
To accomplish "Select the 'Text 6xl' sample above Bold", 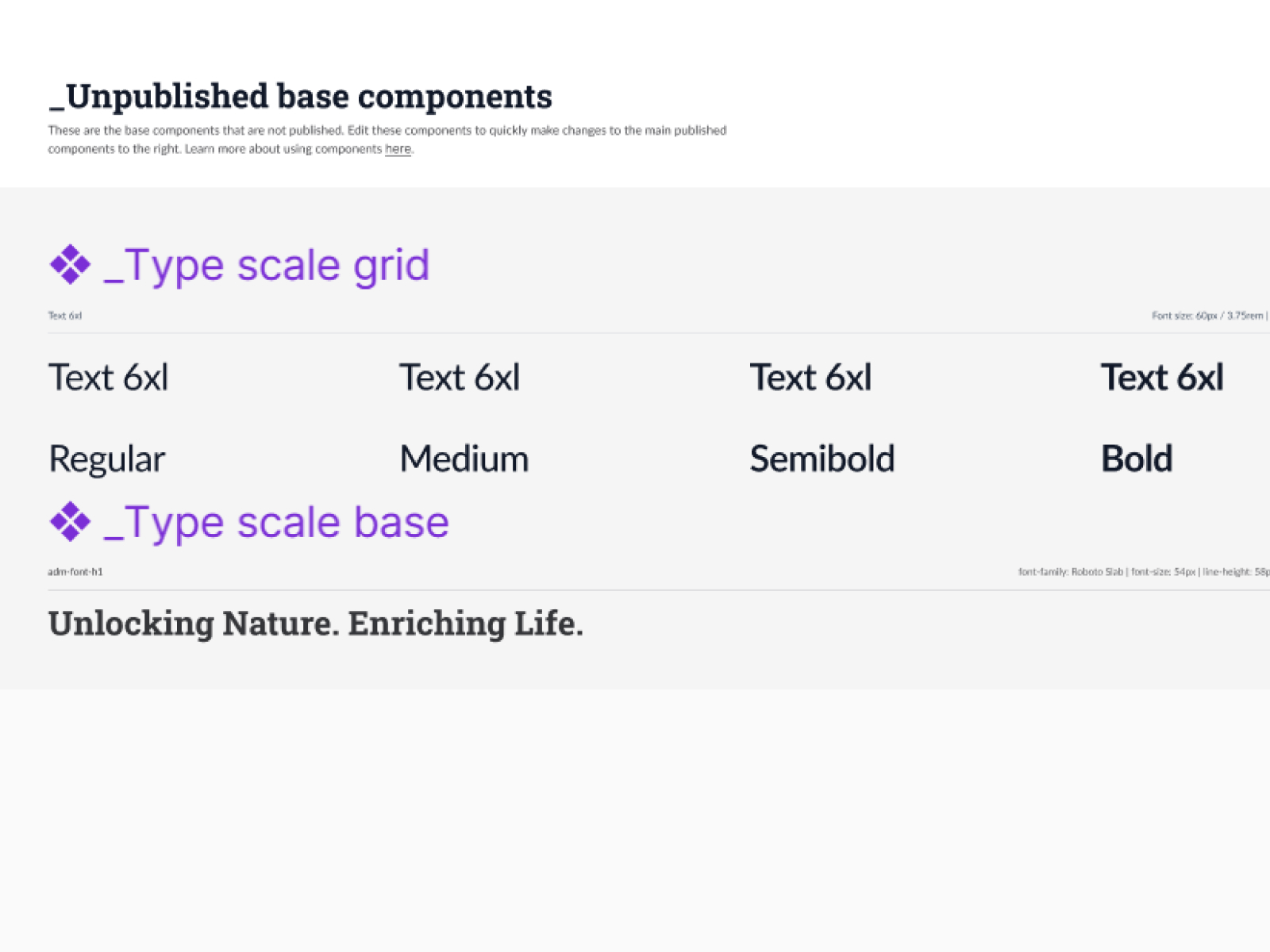I will (x=1161, y=378).
